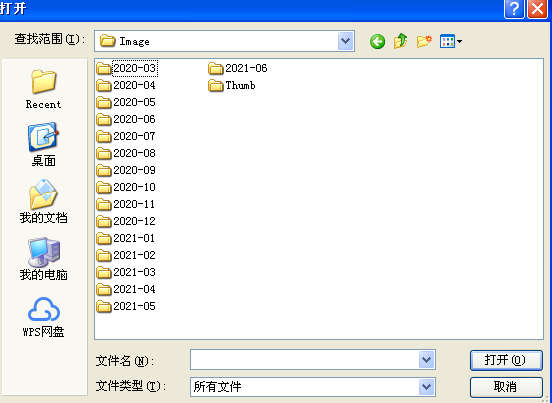
Task: Open the Views menu icon
Action: (x=451, y=42)
